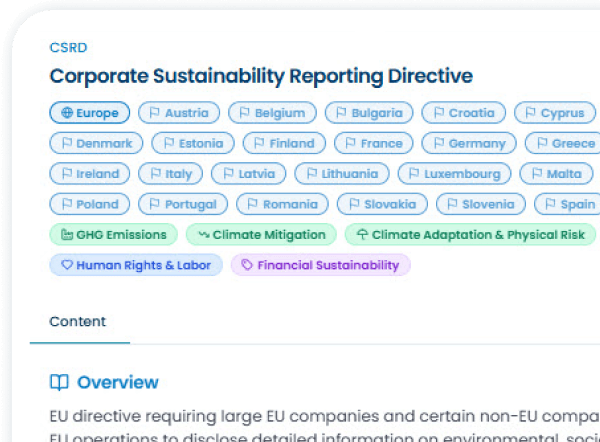Click the Slovakia tag

pyautogui.click(x=382, y=204)
